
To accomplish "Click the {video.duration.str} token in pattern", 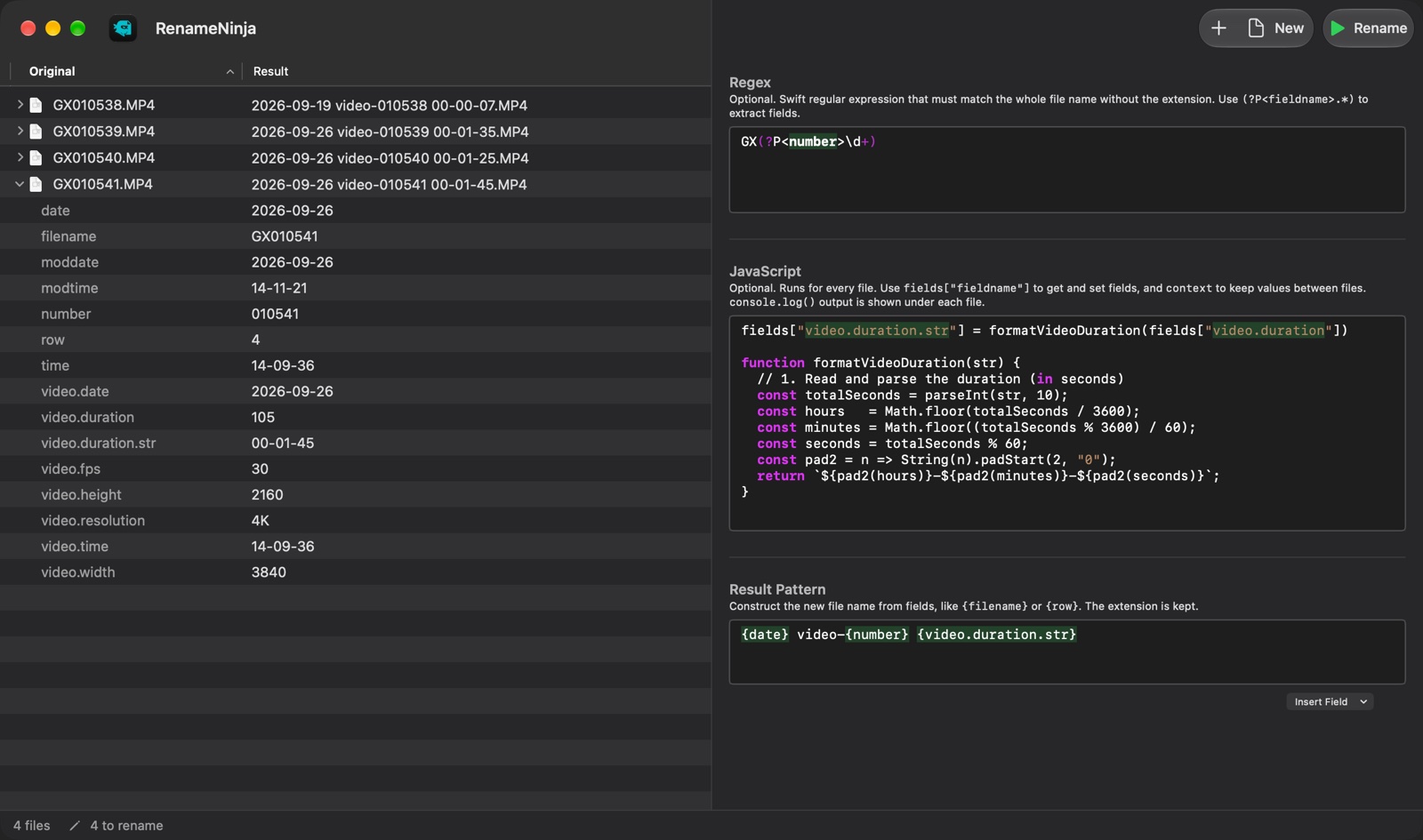I will pos(996,634).
